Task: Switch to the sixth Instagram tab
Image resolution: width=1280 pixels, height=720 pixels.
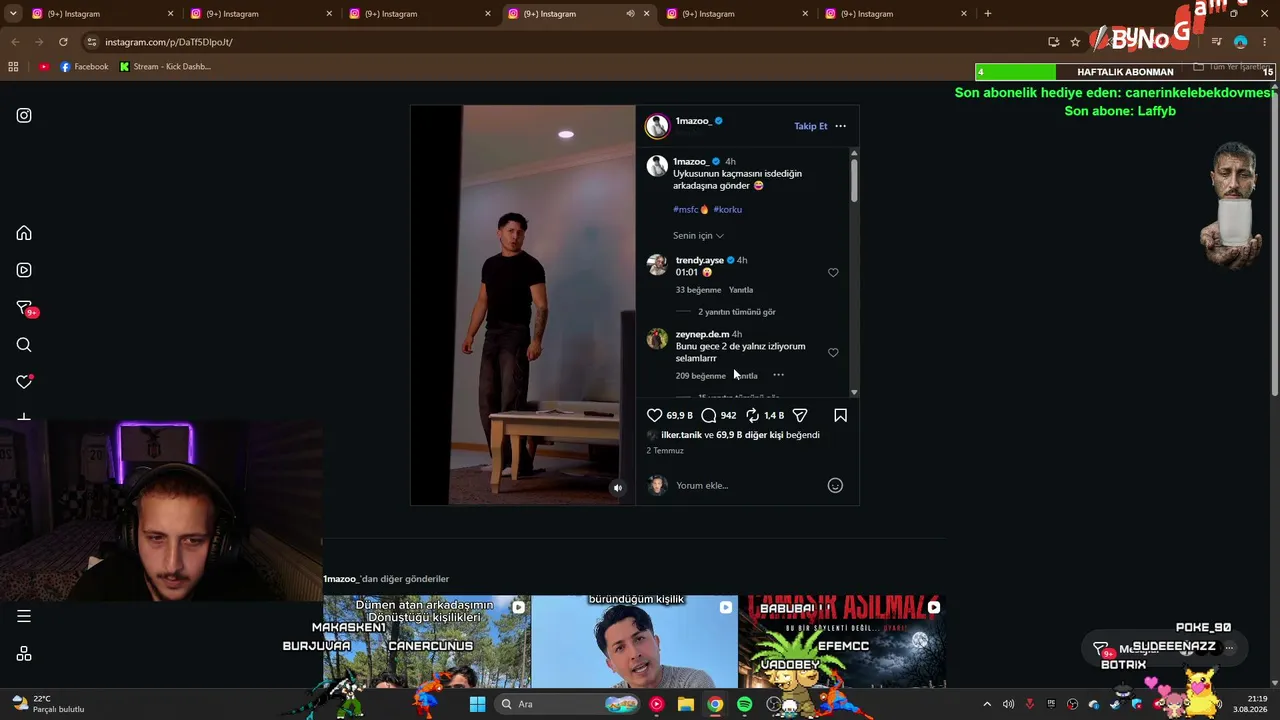Action: click(x=896, y=14)
